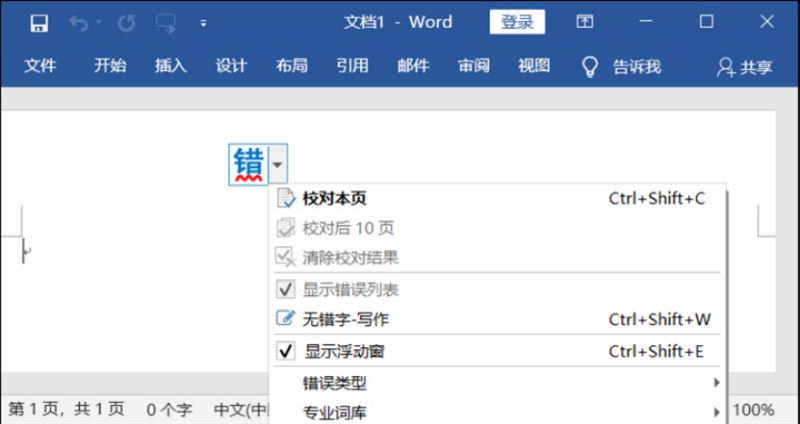Click the comment speech-bubble quick access icon
Screen dimensions: 800x424
[x=166, y=23]
